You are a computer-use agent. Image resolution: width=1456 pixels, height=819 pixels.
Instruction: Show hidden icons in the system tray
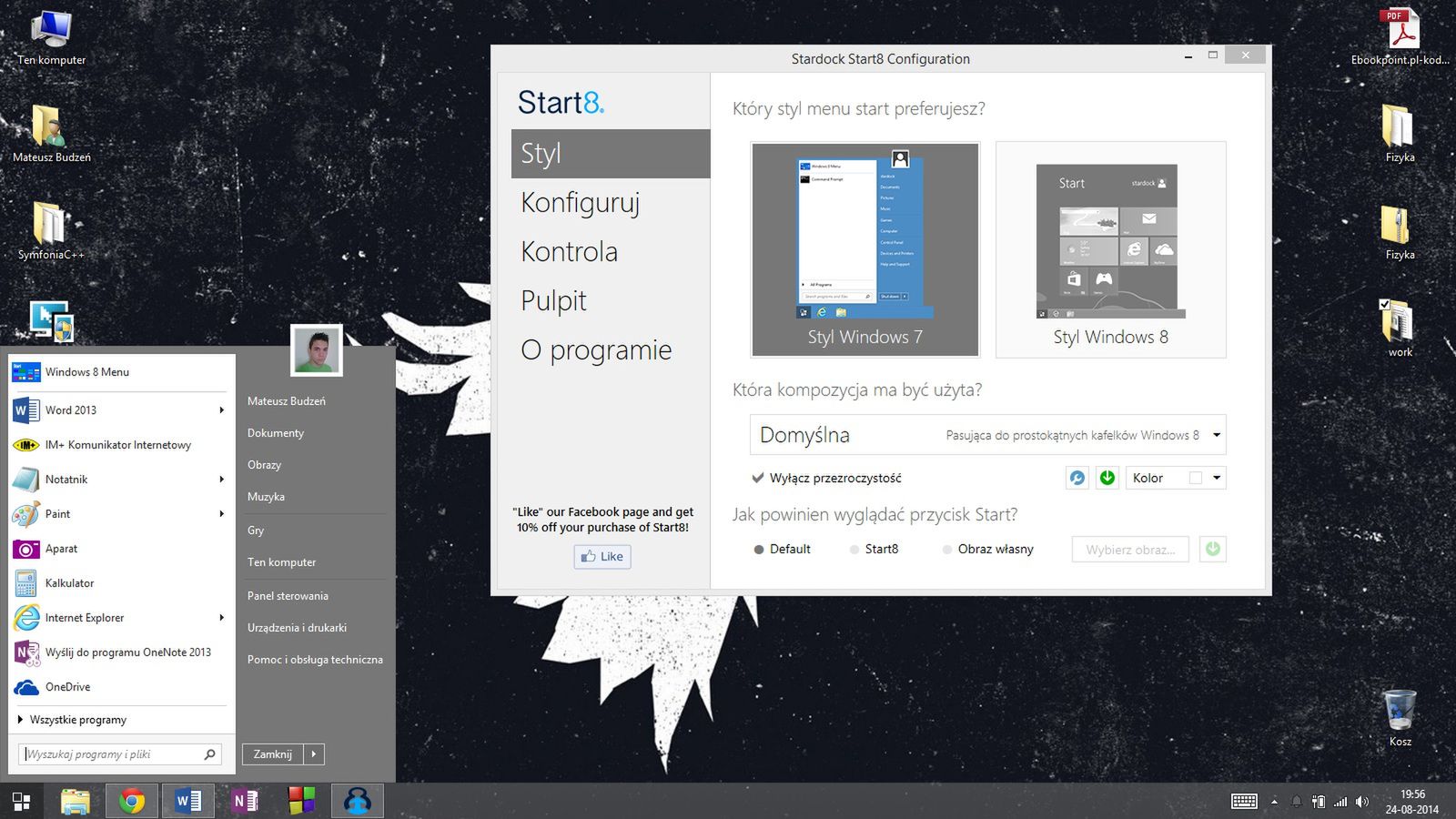click(1274, 802)
